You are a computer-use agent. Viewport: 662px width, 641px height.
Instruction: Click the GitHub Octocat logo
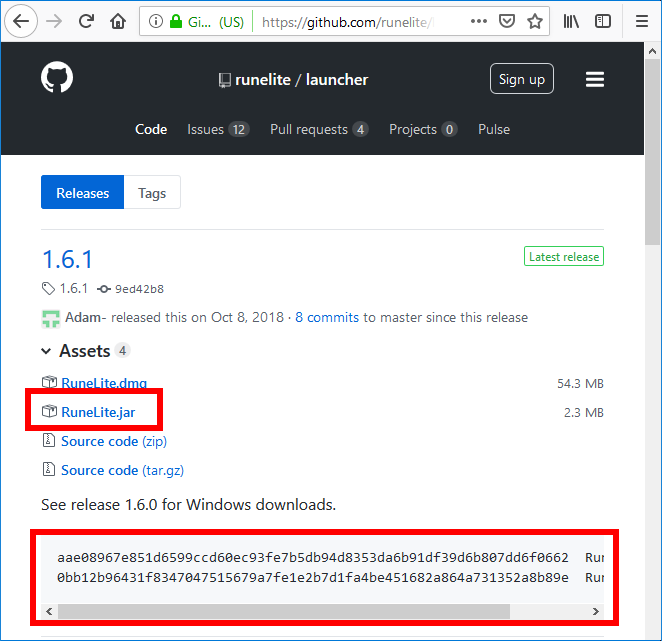pos(57,77)
